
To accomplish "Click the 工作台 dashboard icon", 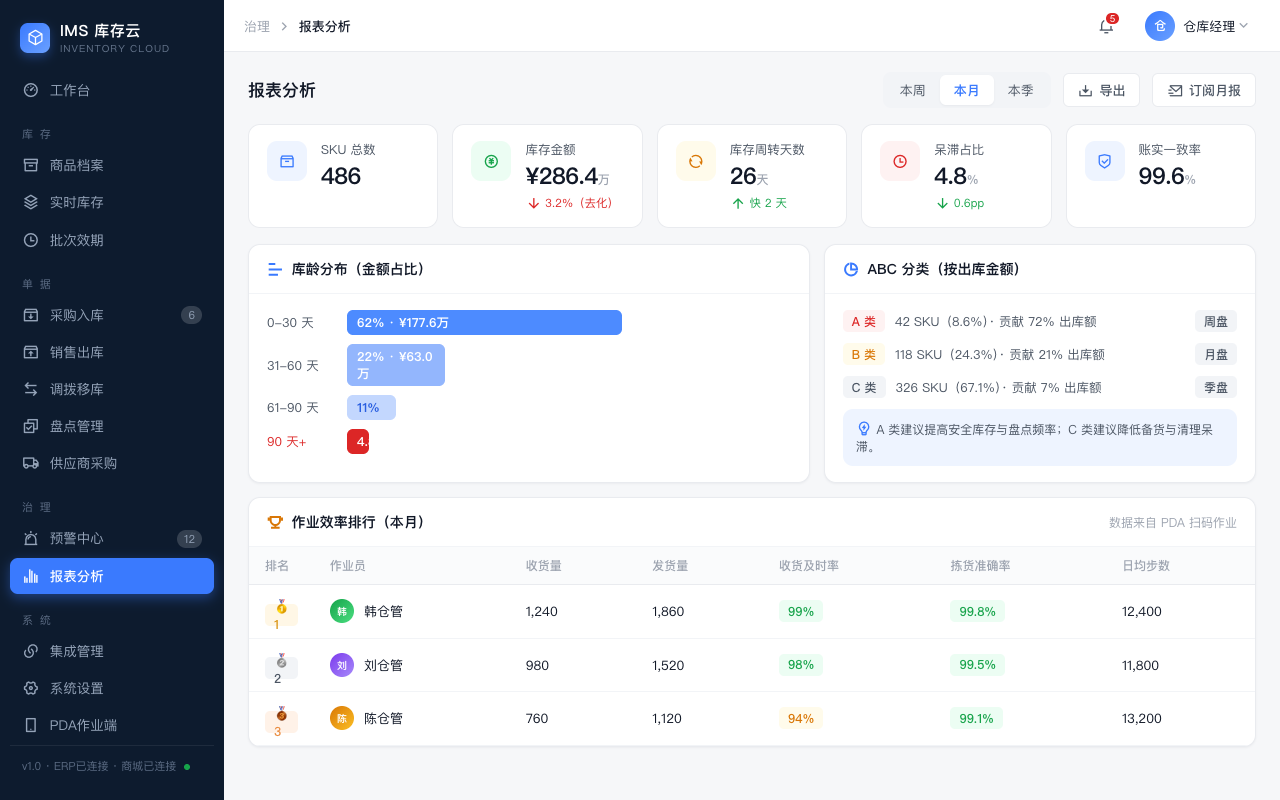I will [31, 90].
